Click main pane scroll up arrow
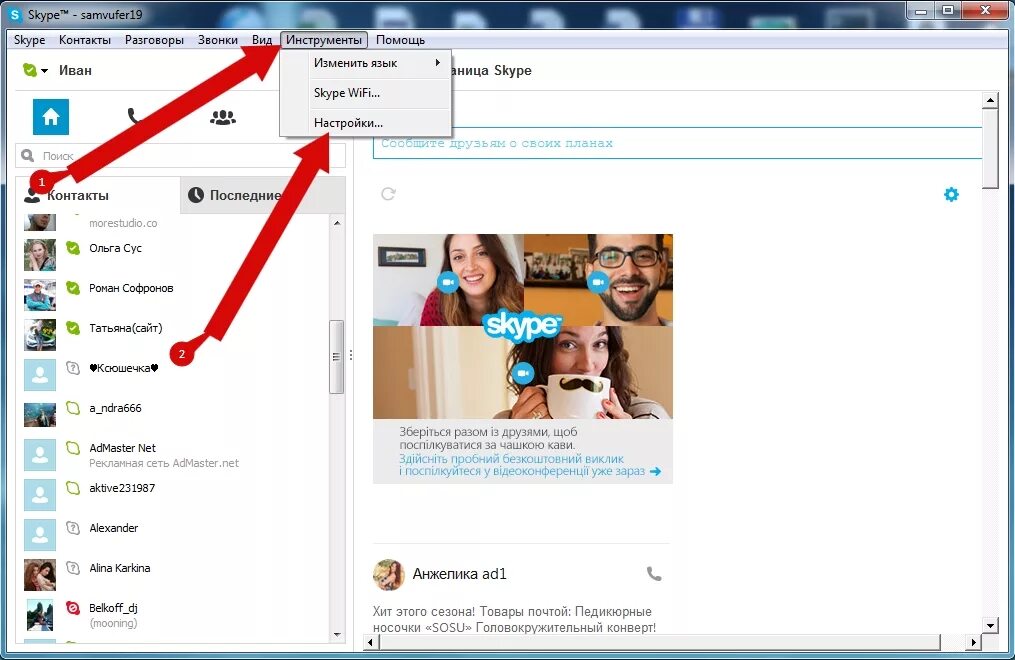 [x=990, y=100]
